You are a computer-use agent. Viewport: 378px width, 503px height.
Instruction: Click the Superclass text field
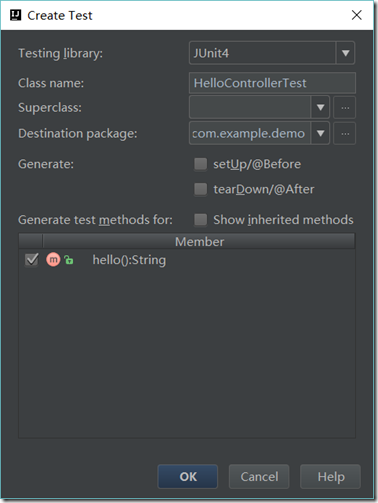point(250,107)
